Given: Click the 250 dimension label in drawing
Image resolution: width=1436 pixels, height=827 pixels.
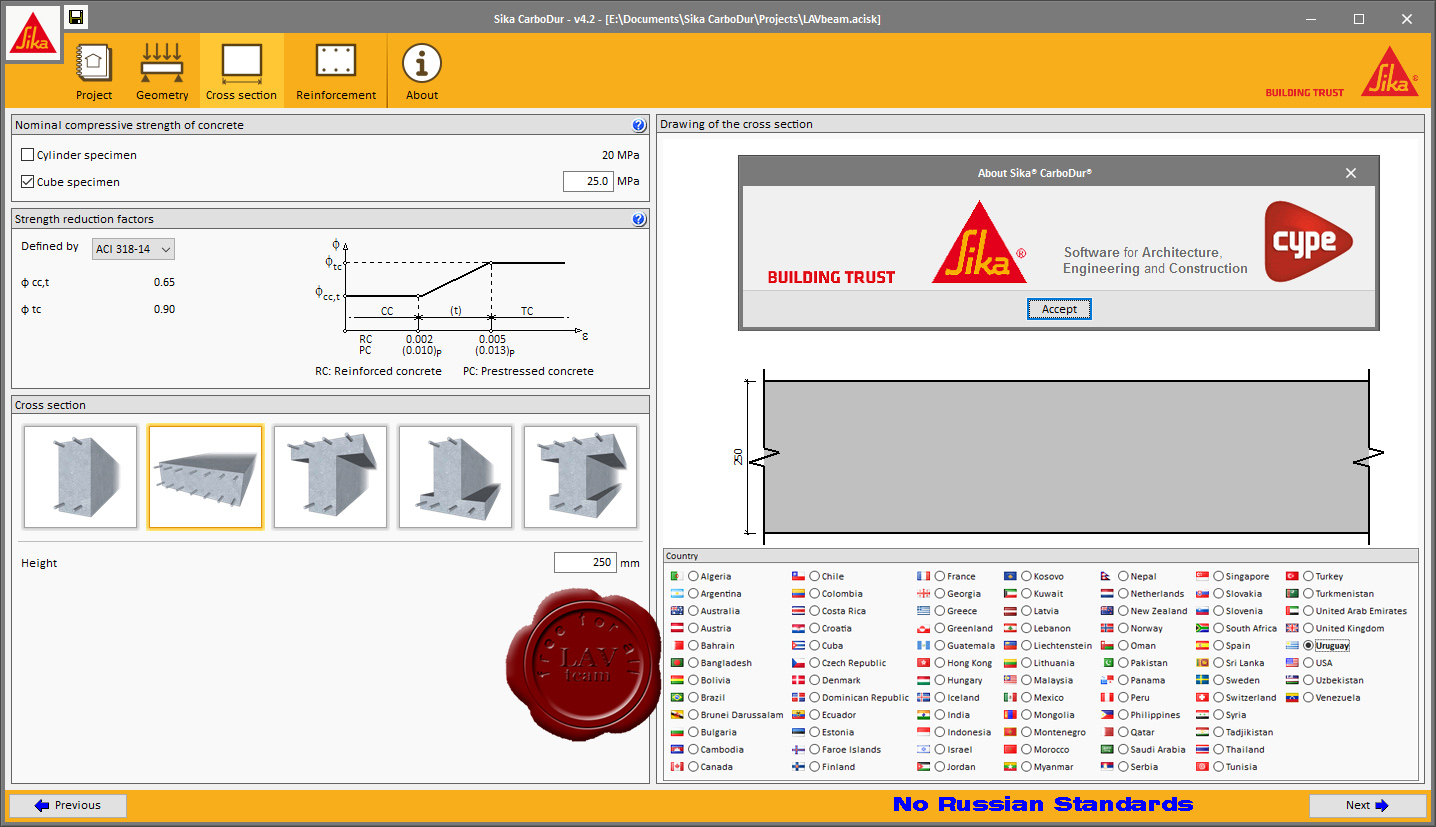Looking at the screenshot, I should pyautogui.click(x=738, y=457).
